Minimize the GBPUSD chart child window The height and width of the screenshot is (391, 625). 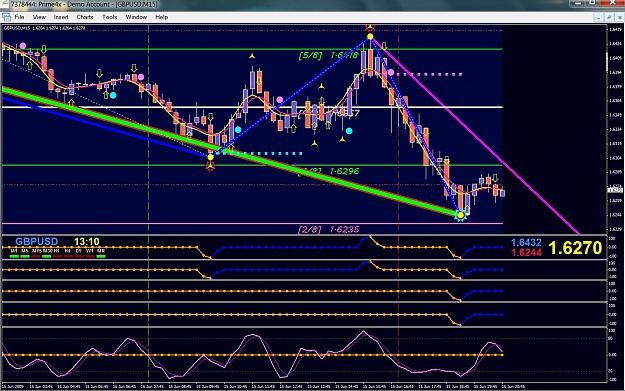[598, 17]
